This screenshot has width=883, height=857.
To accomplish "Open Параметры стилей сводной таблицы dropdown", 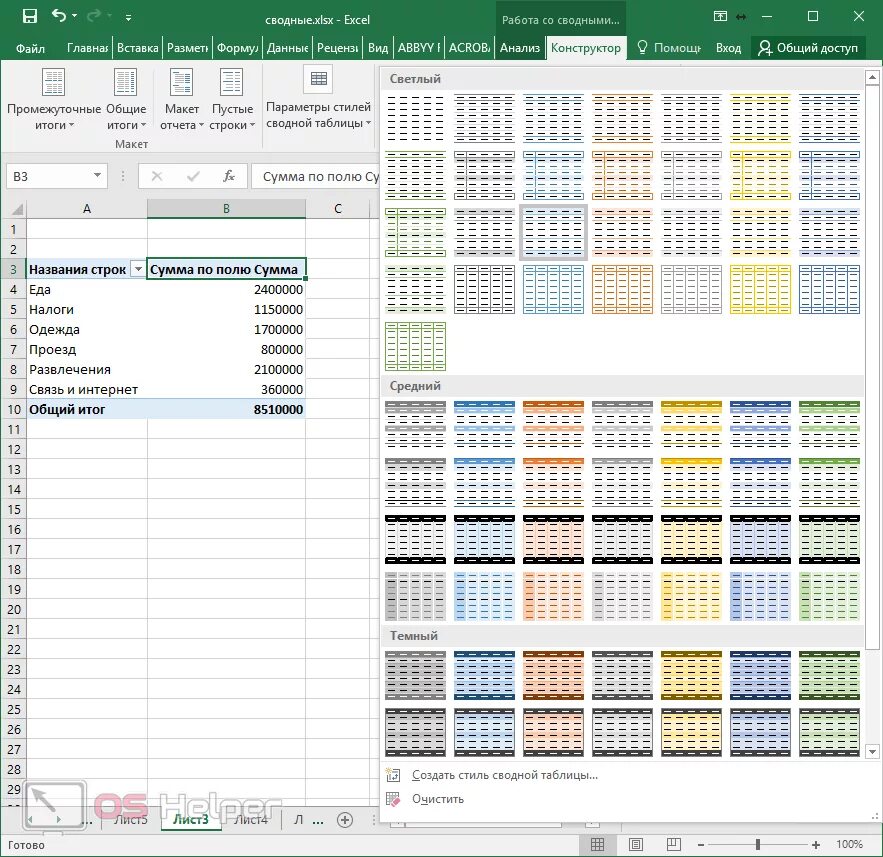I will (318, 98).
